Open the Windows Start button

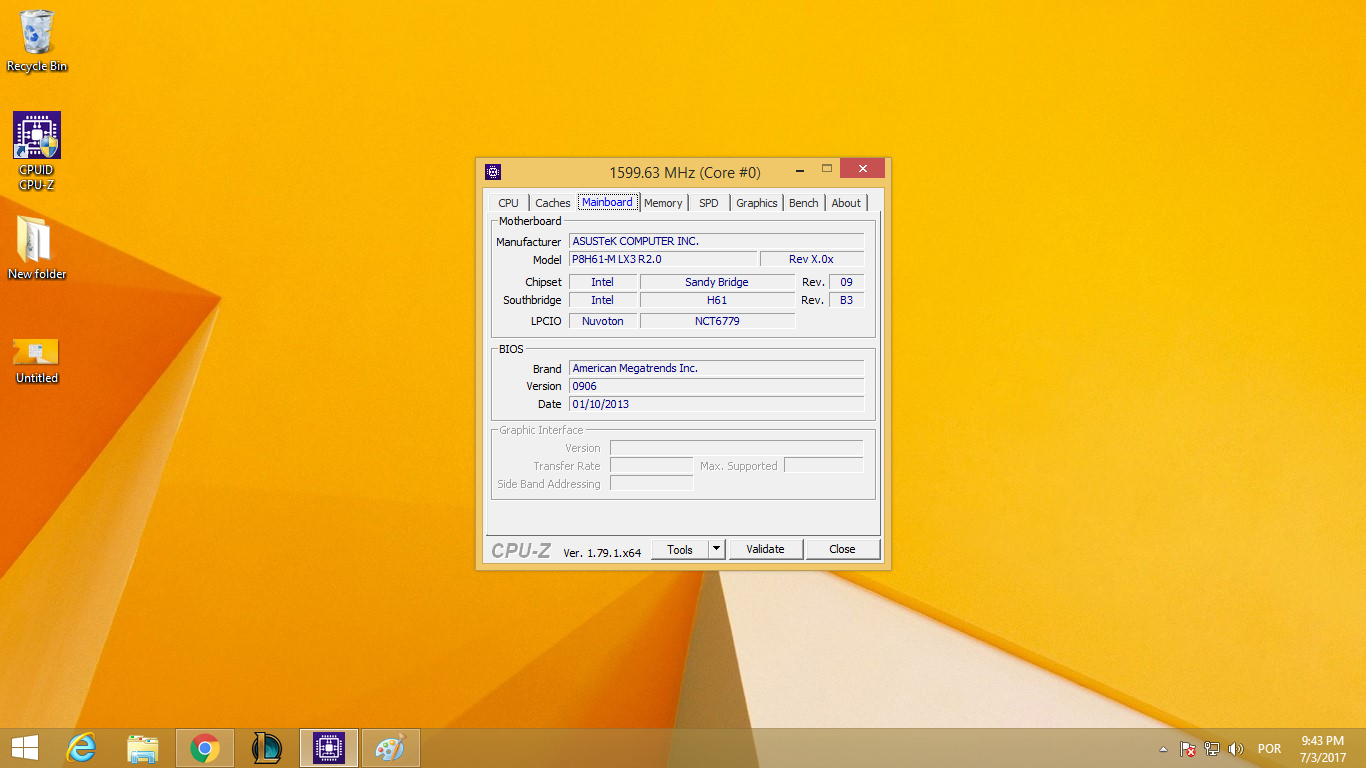pyautogui.click(x=24, y=748)
